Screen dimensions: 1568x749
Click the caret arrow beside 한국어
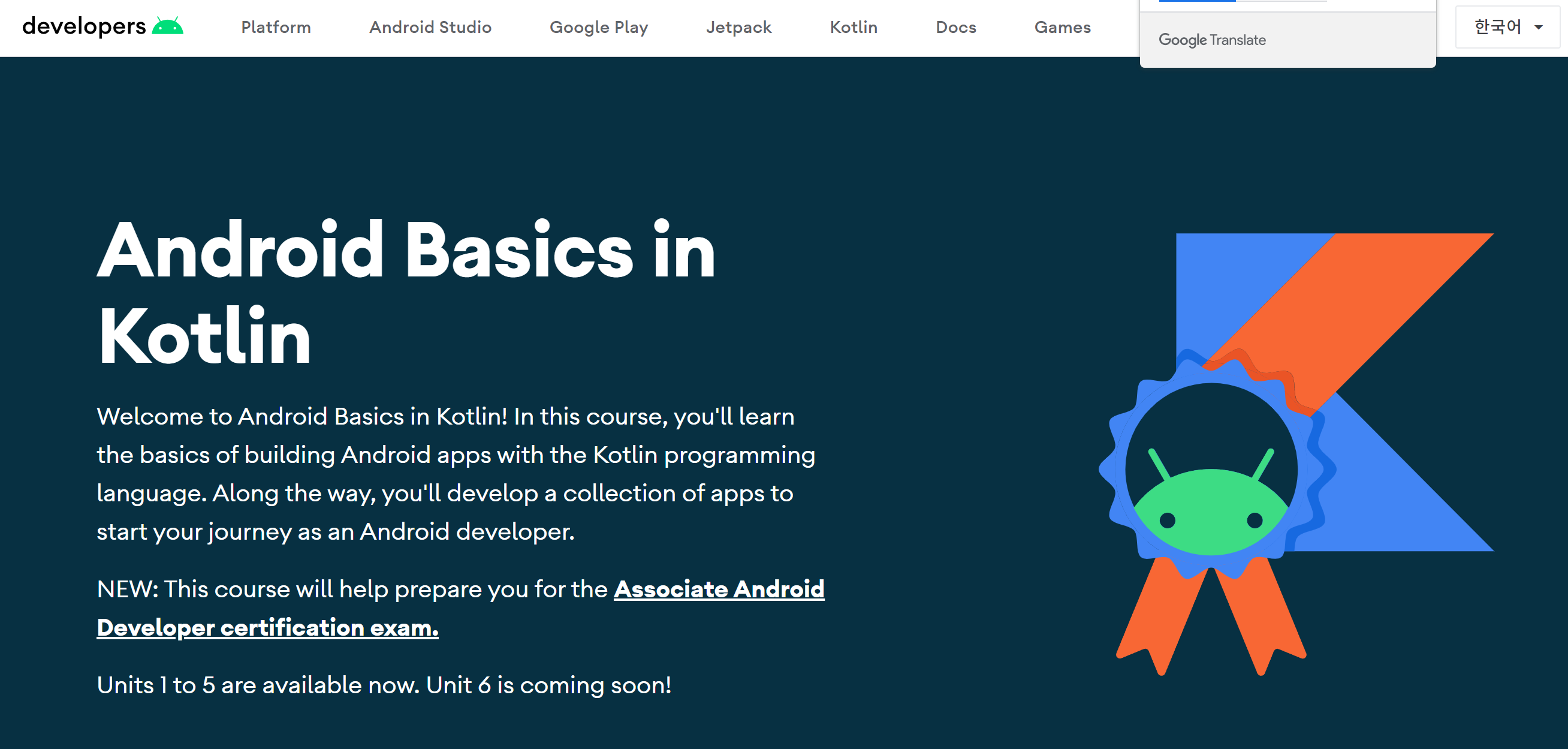pos(1538,28)
